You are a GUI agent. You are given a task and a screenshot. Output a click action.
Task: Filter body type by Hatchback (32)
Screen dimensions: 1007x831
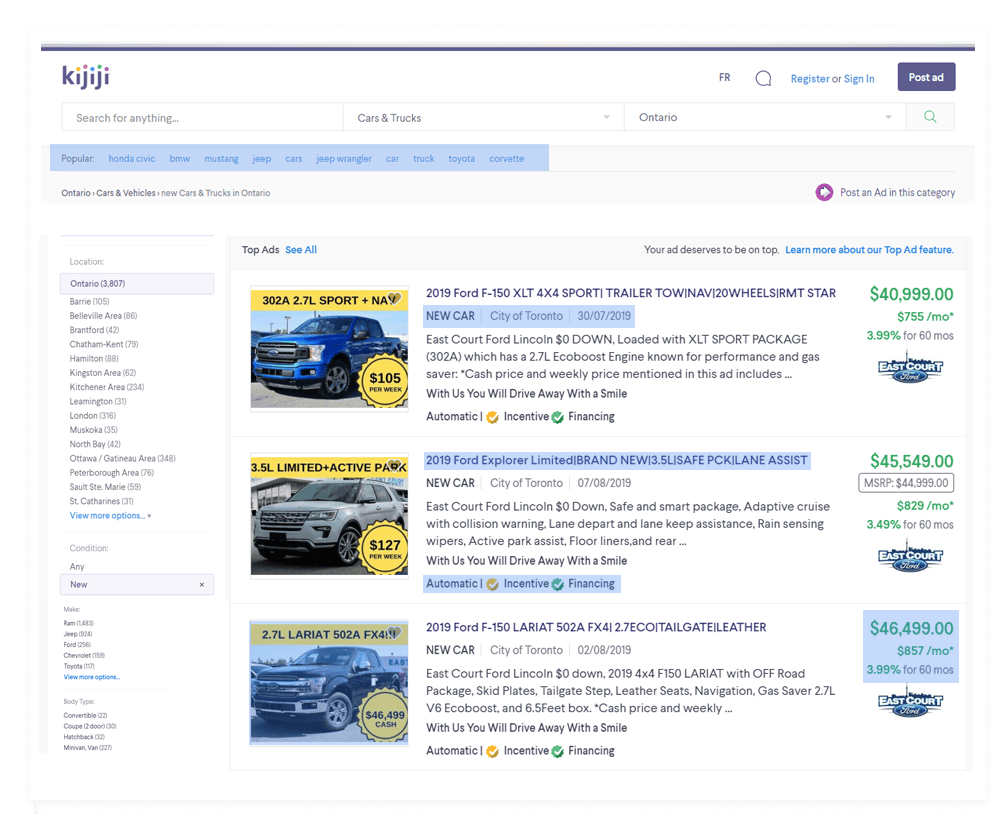(x=83, y=737)
